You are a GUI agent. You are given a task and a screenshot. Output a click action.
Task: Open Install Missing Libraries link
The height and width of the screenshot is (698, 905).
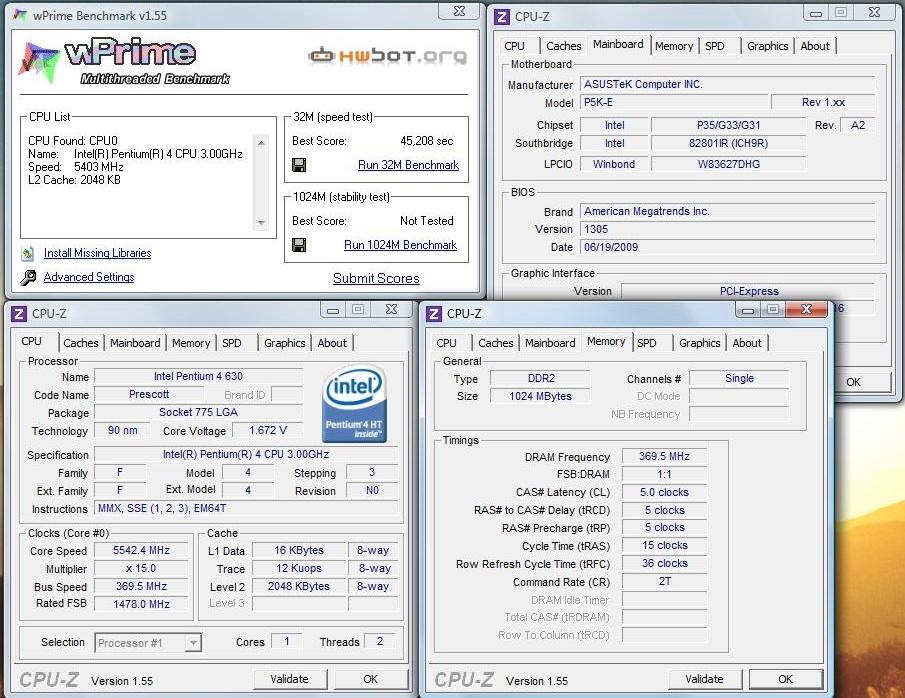point(98,253)
